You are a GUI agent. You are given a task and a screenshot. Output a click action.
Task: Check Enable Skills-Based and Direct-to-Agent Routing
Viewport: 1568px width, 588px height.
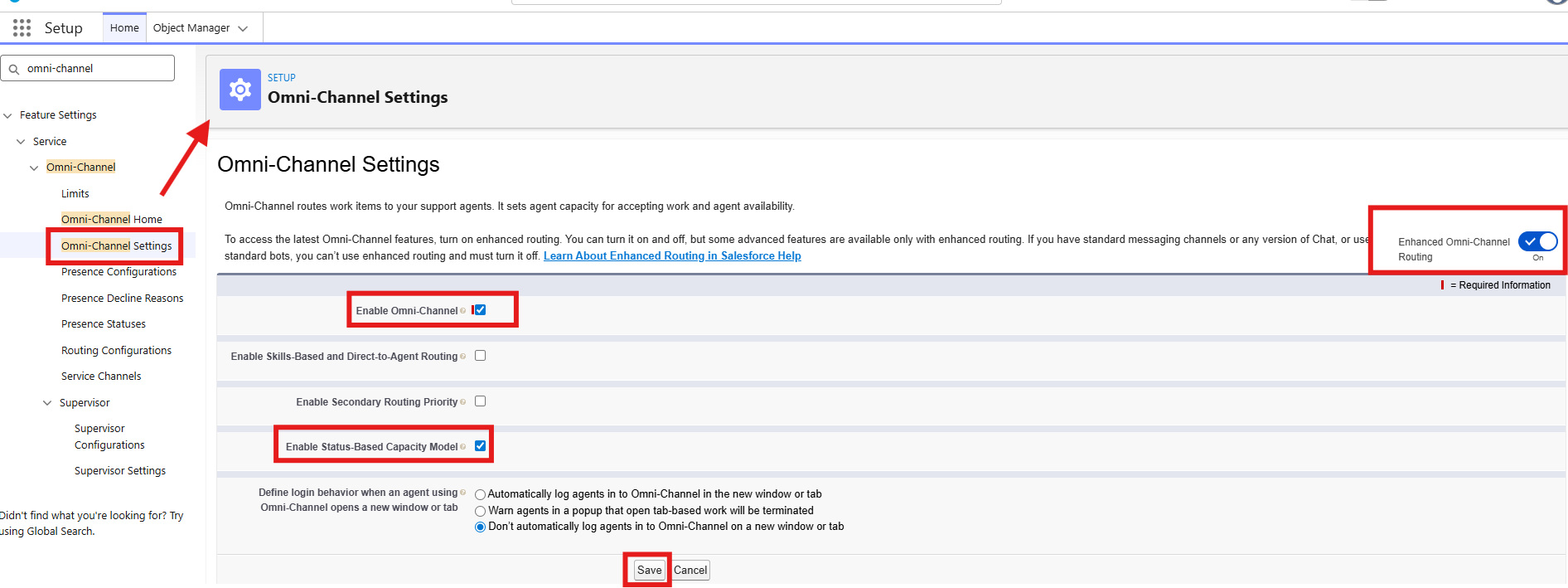point(480,356)
